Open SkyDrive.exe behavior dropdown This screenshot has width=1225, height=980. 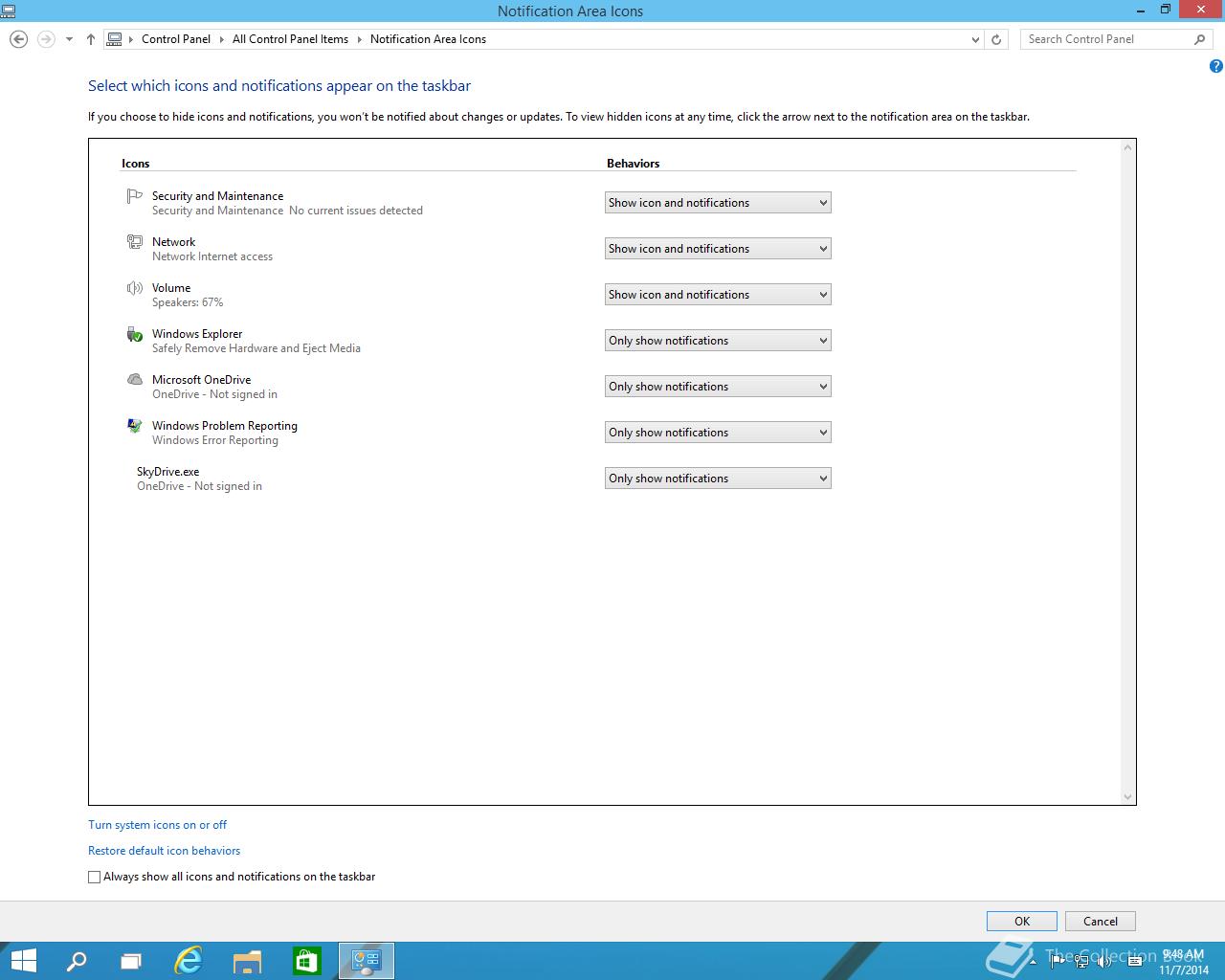(718, 479)
